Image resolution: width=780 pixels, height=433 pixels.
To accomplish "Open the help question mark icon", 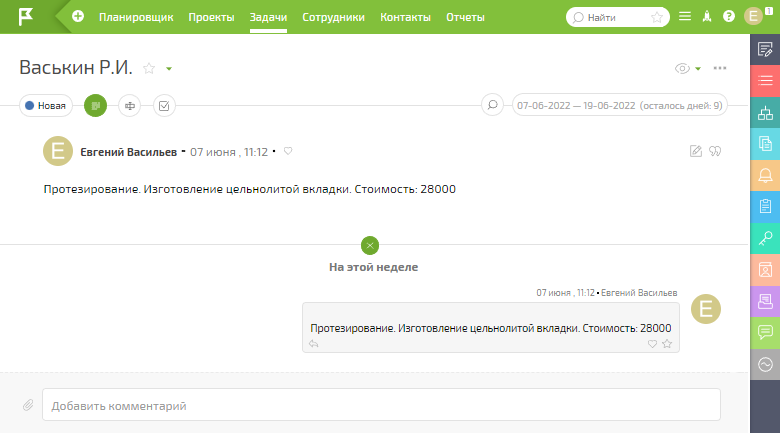I will click(729, 16).
